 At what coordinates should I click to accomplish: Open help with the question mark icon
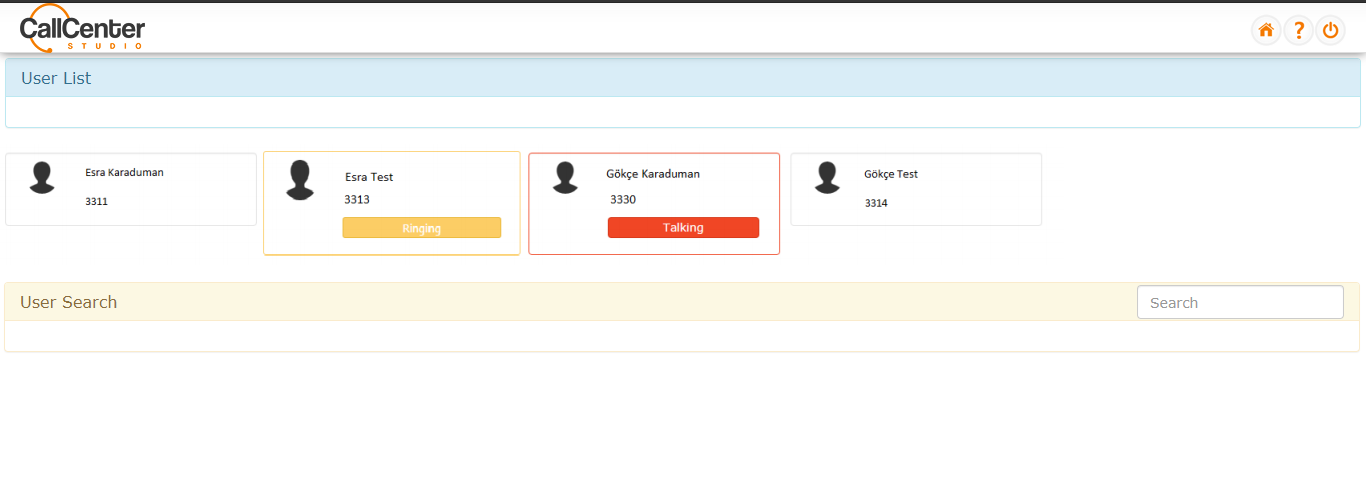point(1298,30)
